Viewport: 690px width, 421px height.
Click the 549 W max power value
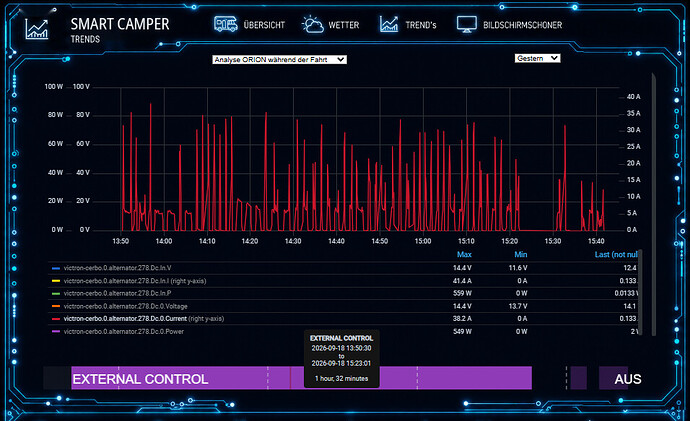pyautogui.click(x=462, y=331)
